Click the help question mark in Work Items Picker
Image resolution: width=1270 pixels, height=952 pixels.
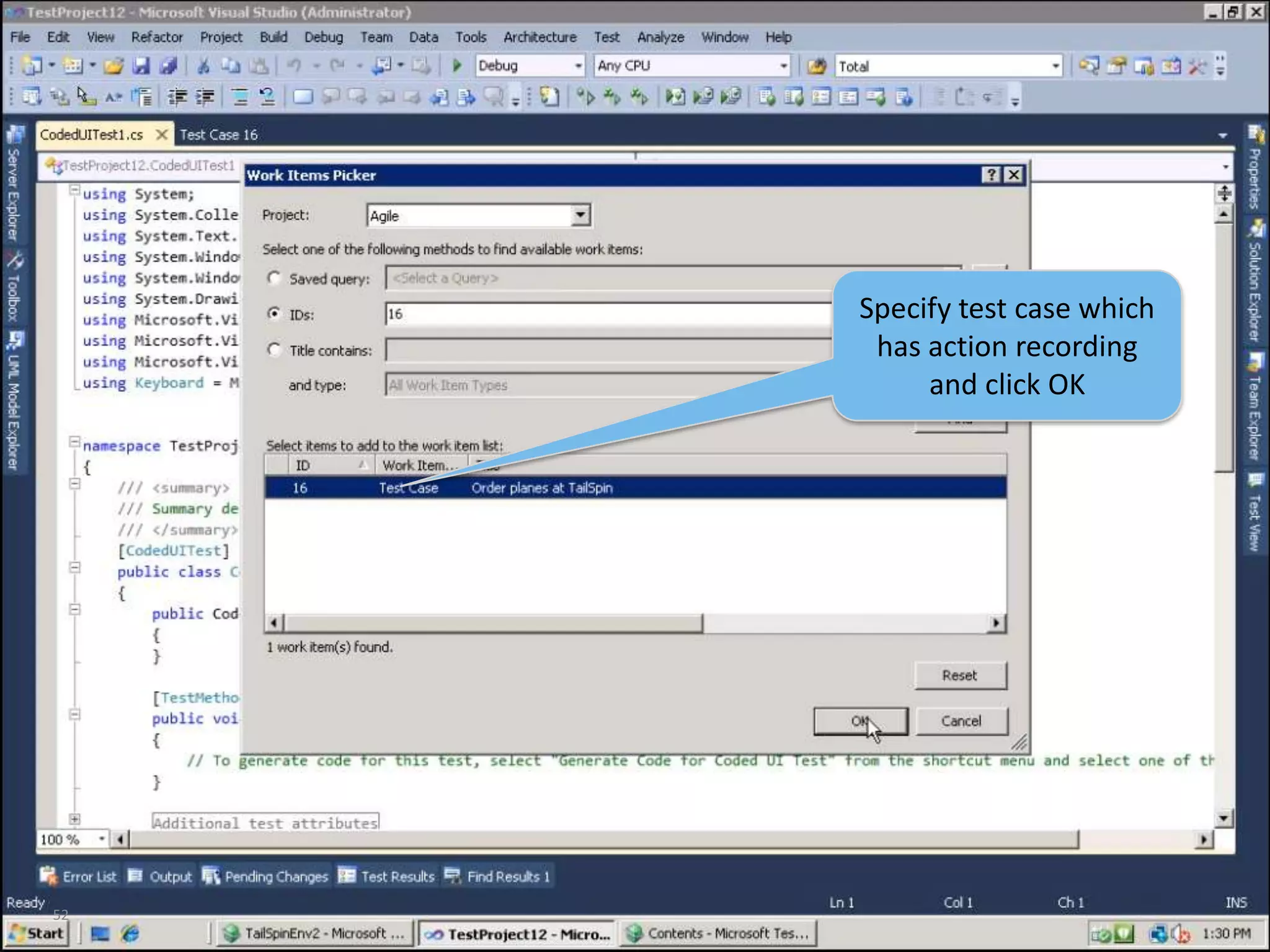point(991,175)
